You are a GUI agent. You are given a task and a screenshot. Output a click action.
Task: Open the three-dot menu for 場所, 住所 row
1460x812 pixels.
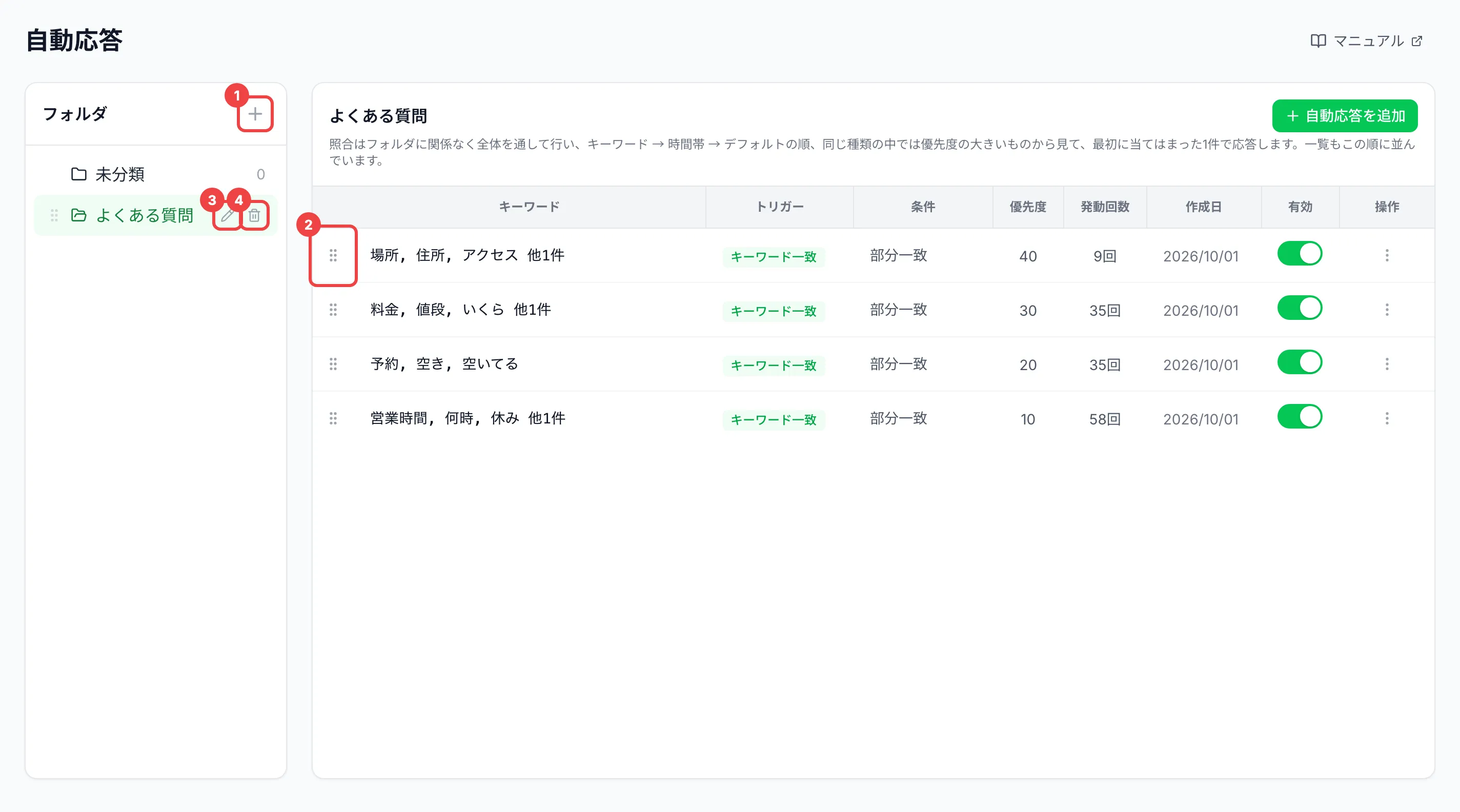click(1387, 256)
